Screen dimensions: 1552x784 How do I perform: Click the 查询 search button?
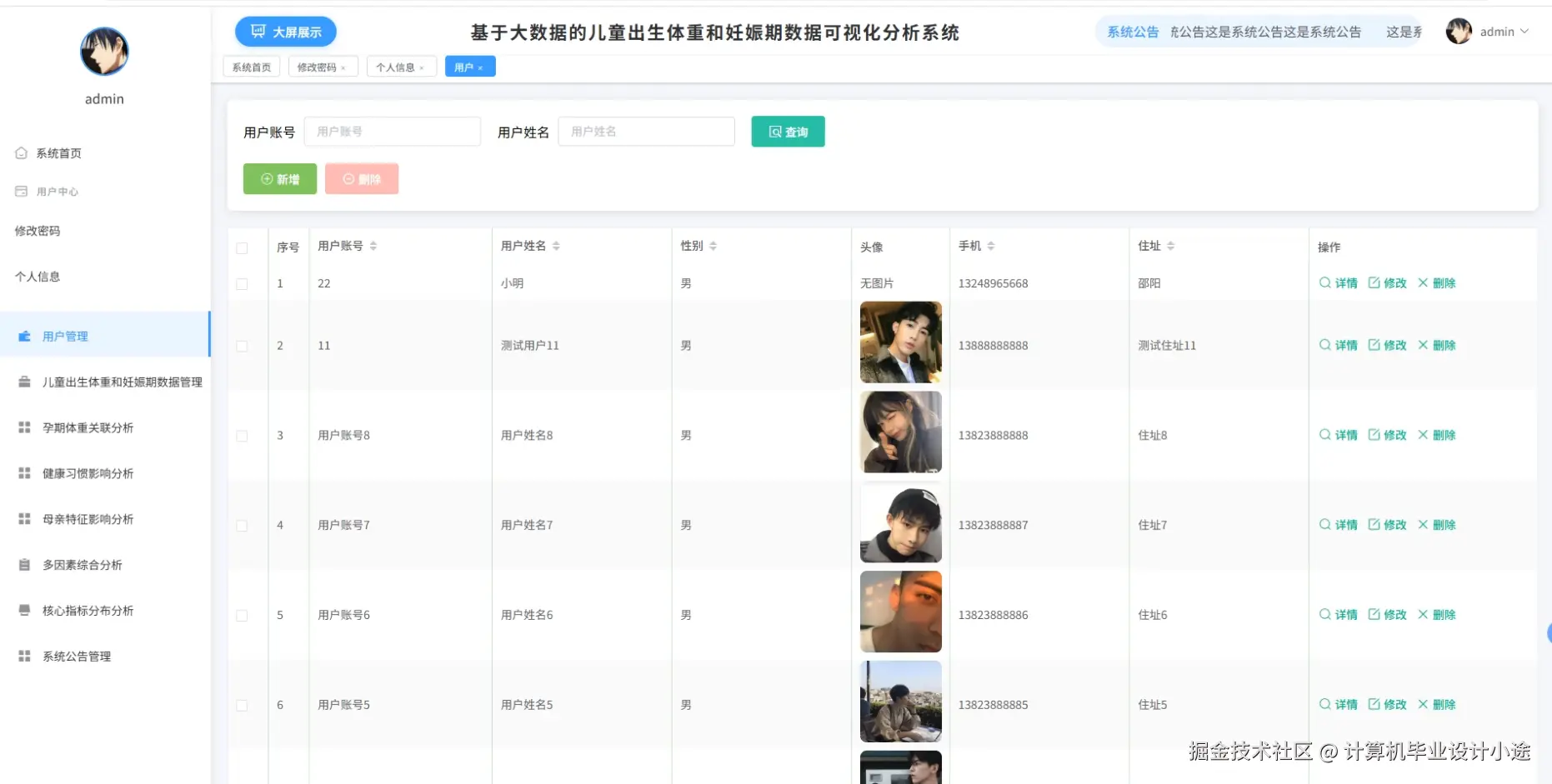pyautogui.click(x=787, y=131)
